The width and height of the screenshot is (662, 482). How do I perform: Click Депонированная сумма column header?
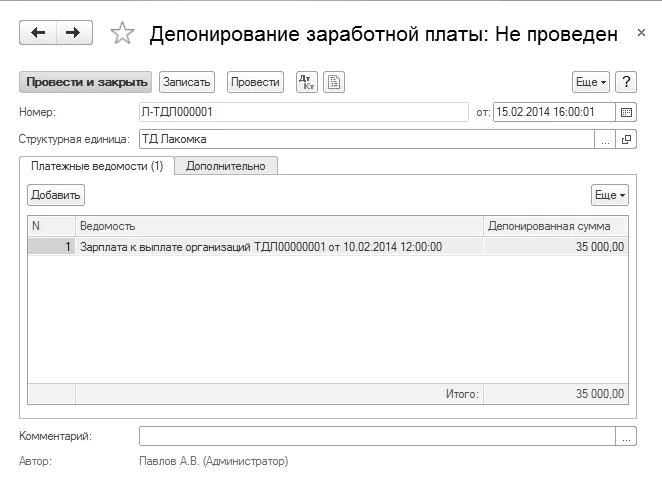point(556,226)
